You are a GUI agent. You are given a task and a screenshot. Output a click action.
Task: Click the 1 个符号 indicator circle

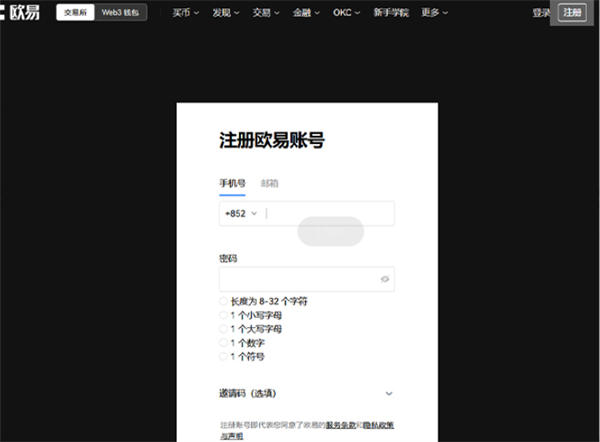[223, 356]
